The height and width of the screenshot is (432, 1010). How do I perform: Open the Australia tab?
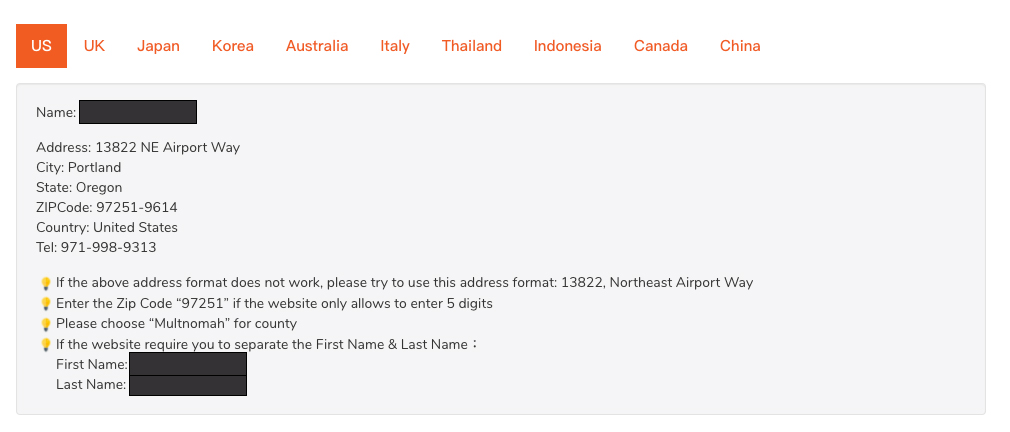(x=317, y=46)
